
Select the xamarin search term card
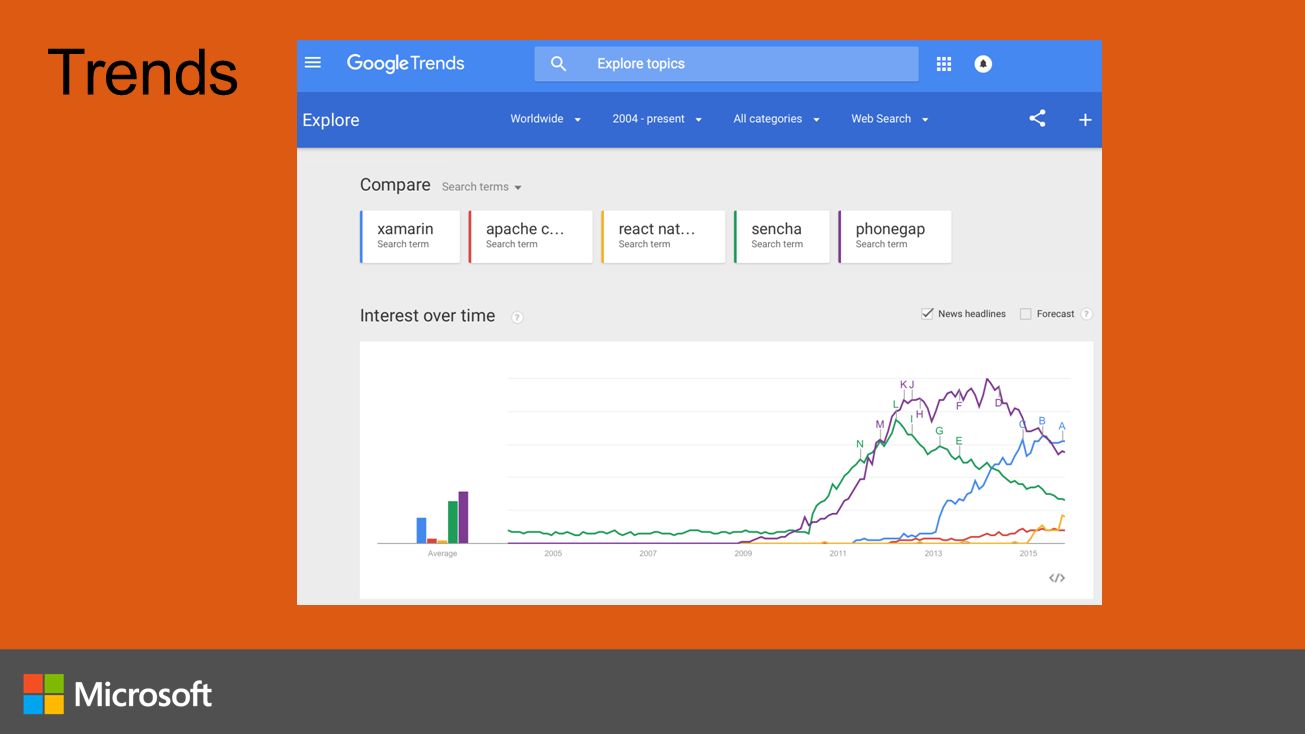pos(410,236)
